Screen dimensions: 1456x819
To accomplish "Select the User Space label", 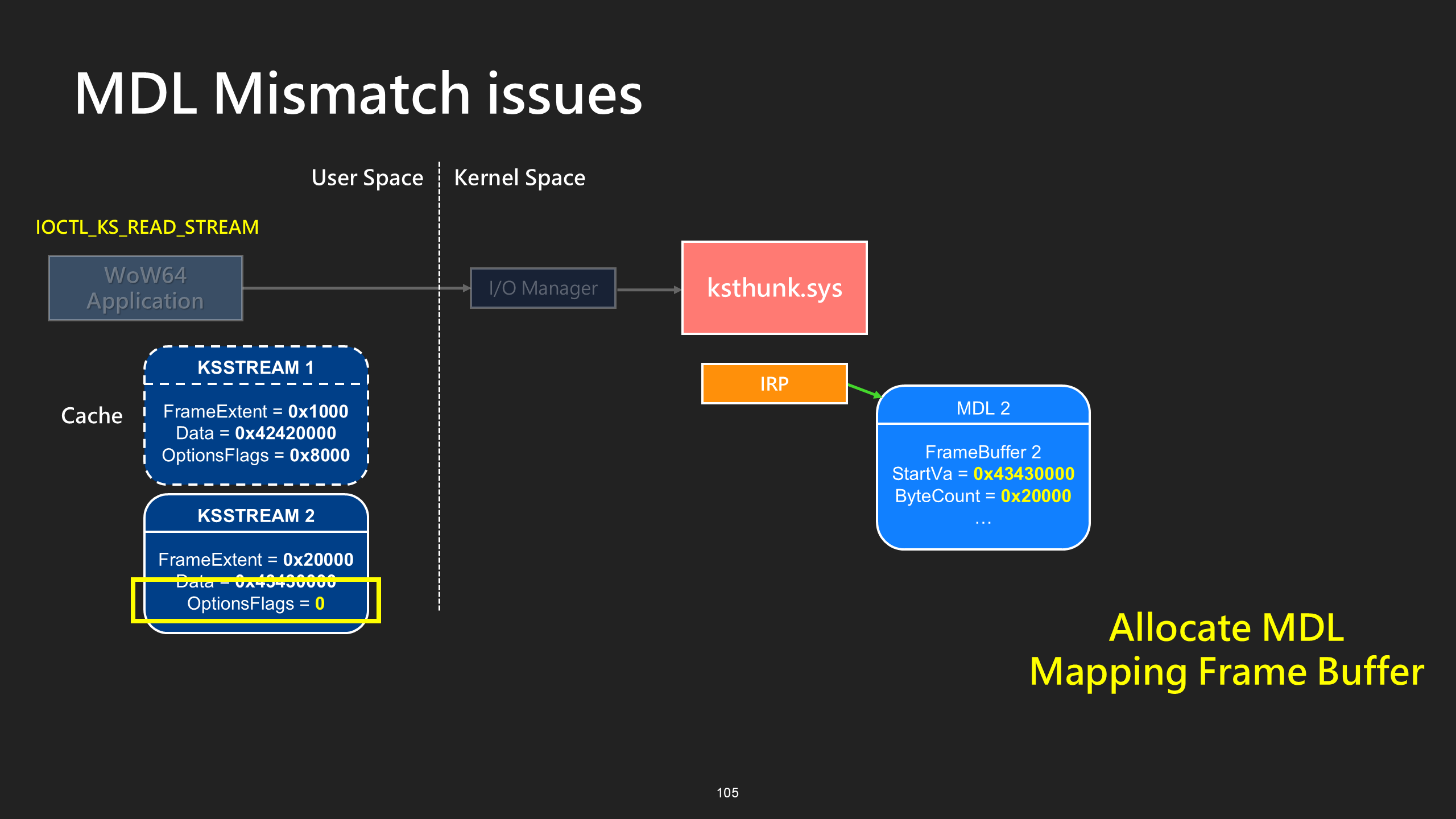I will (x=367, y=178).
